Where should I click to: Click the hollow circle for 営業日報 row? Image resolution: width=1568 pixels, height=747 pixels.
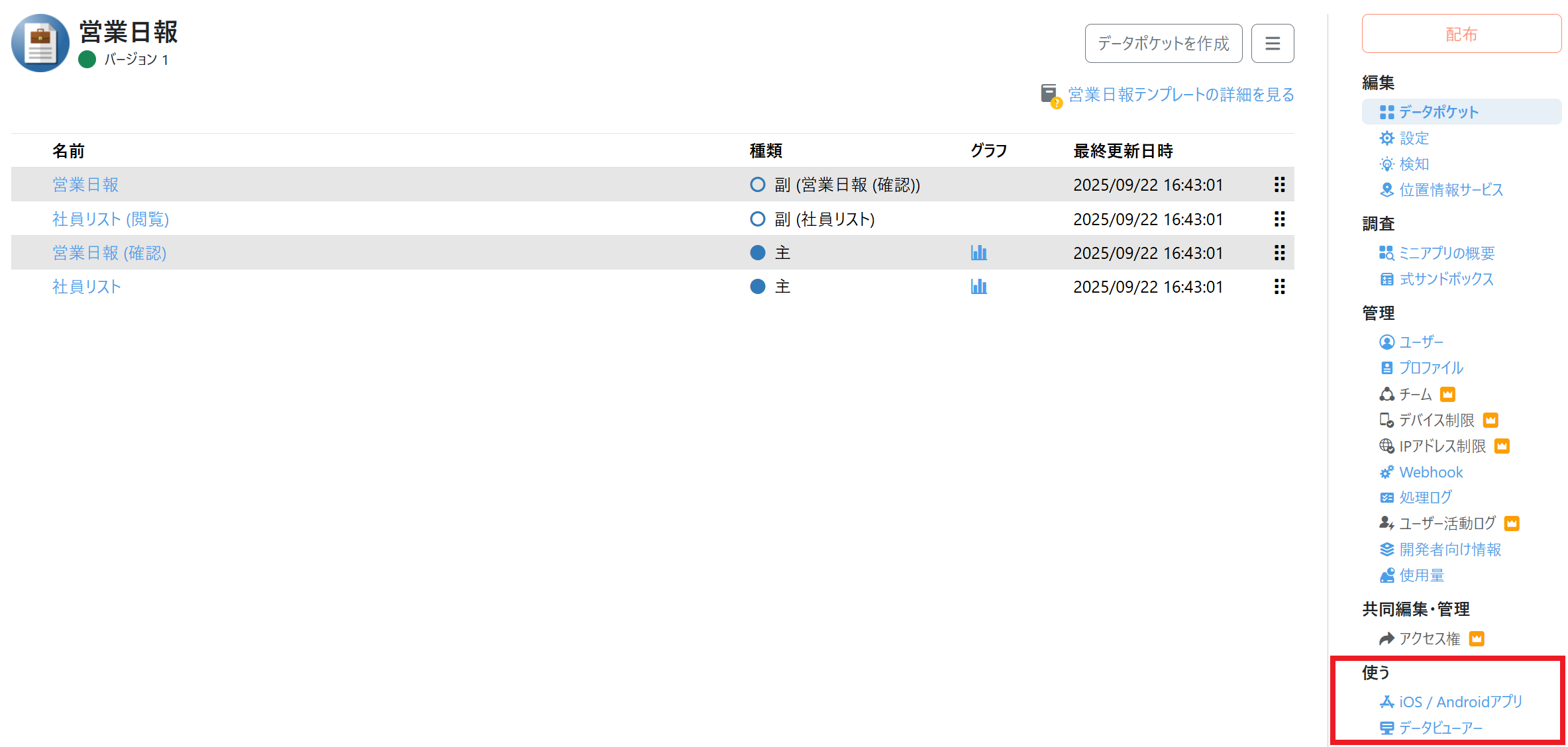coord(757,185)
